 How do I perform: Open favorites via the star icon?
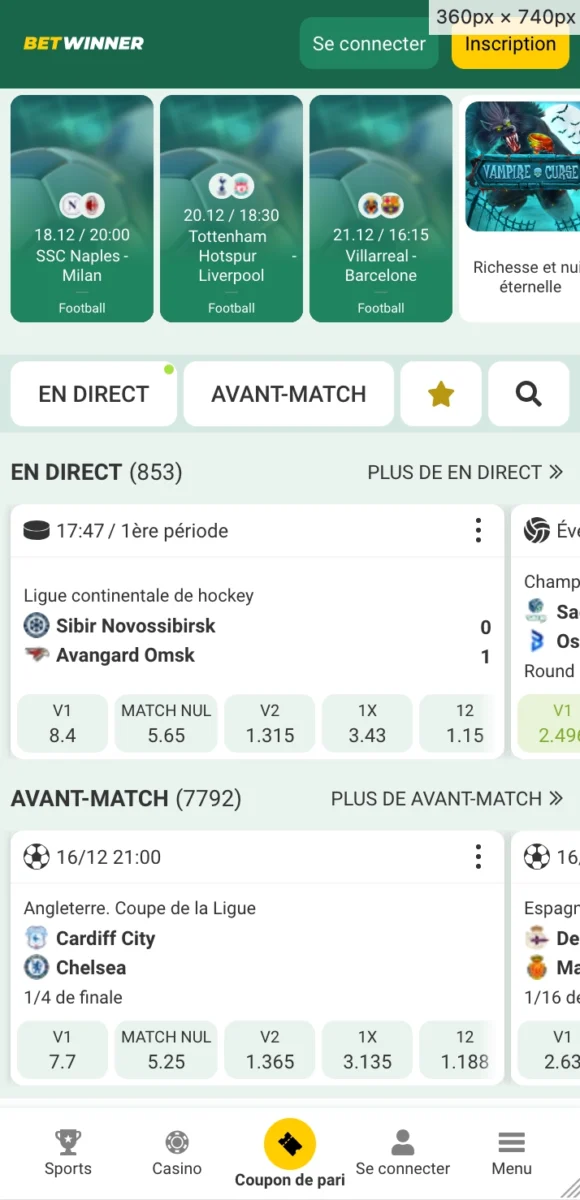pos(440,394)
